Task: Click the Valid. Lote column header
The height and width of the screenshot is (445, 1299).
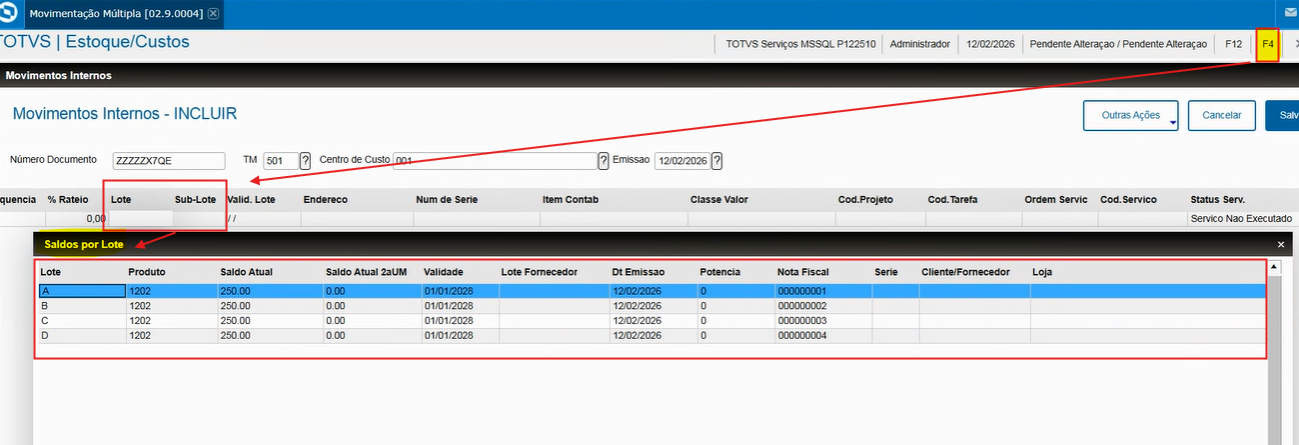Action: click(x=251, y=200)
